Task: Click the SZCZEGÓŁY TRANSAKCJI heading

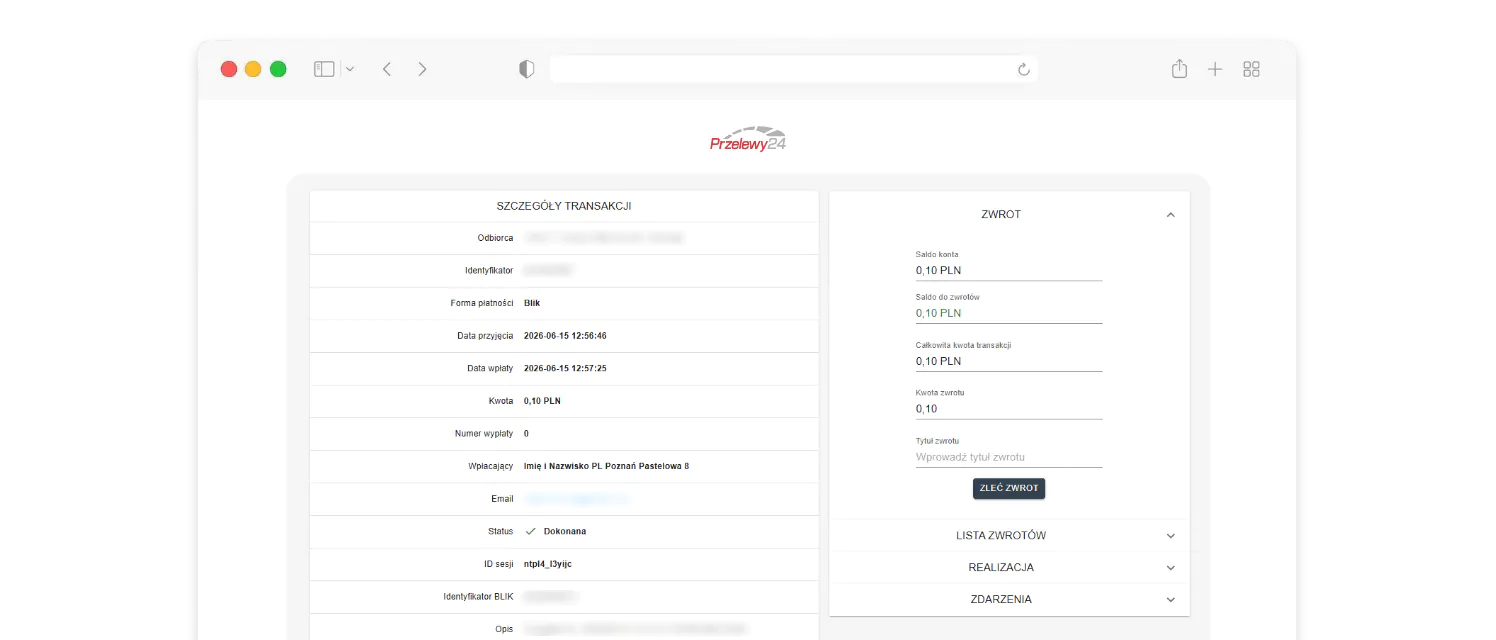Action: coord(564,206)
